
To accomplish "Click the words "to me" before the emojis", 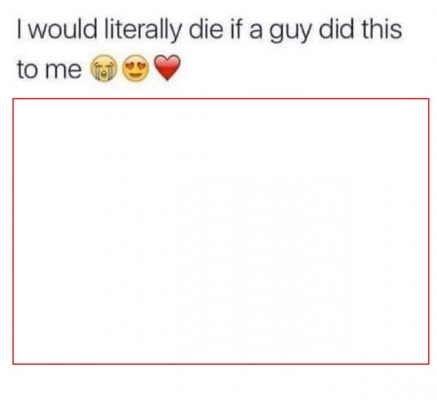I will coord(49,70).
